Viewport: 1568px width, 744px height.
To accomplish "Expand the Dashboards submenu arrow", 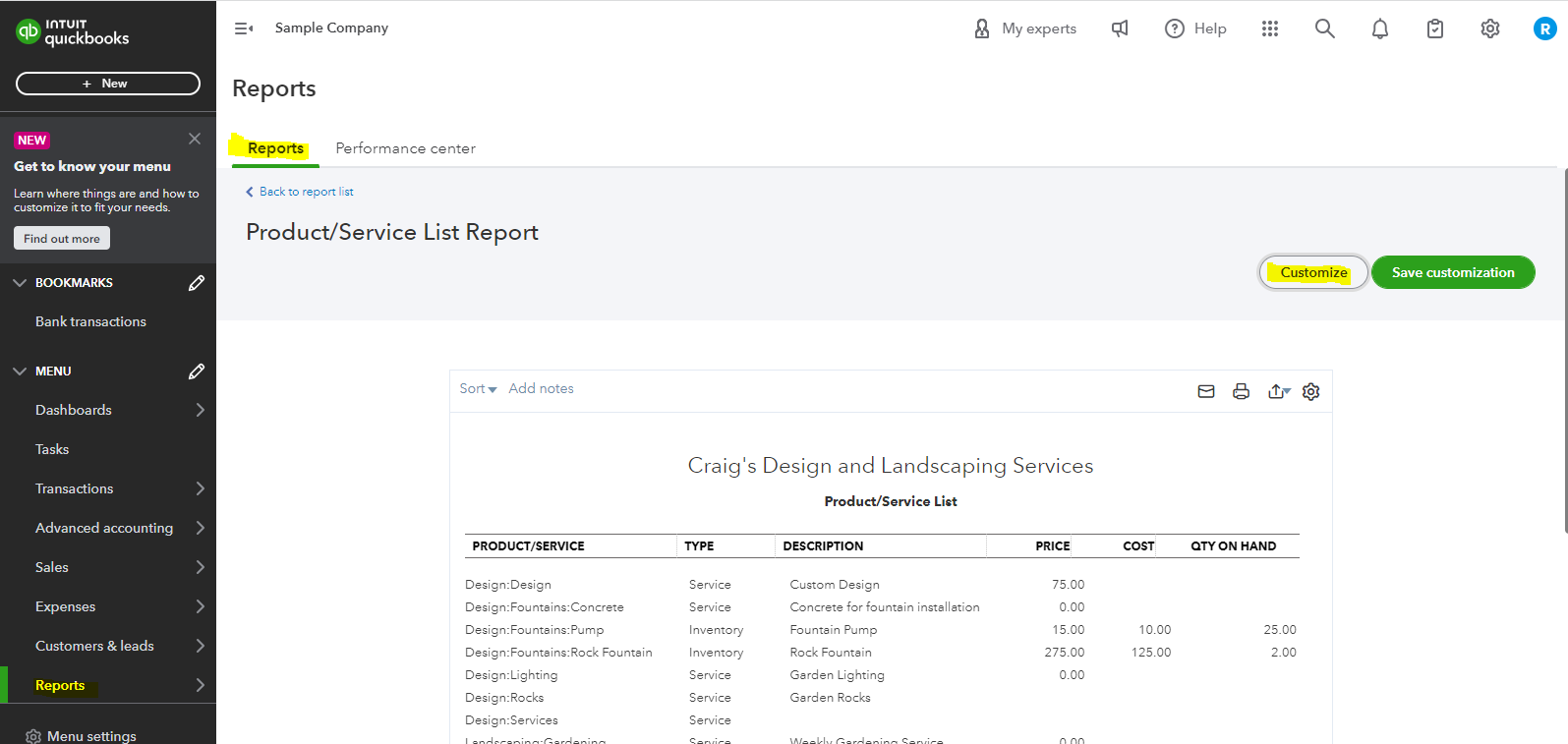I will (201, 410).
